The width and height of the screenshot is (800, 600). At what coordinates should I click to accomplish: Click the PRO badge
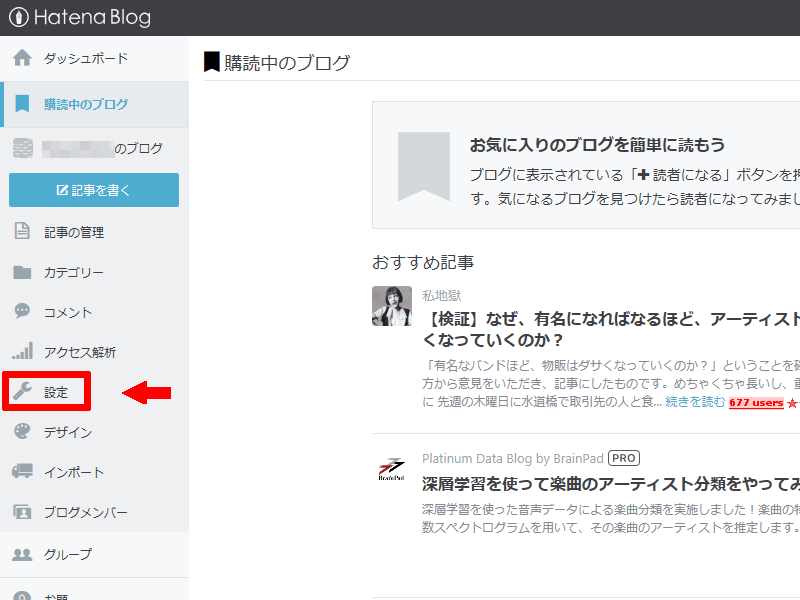tap(623, 458)
